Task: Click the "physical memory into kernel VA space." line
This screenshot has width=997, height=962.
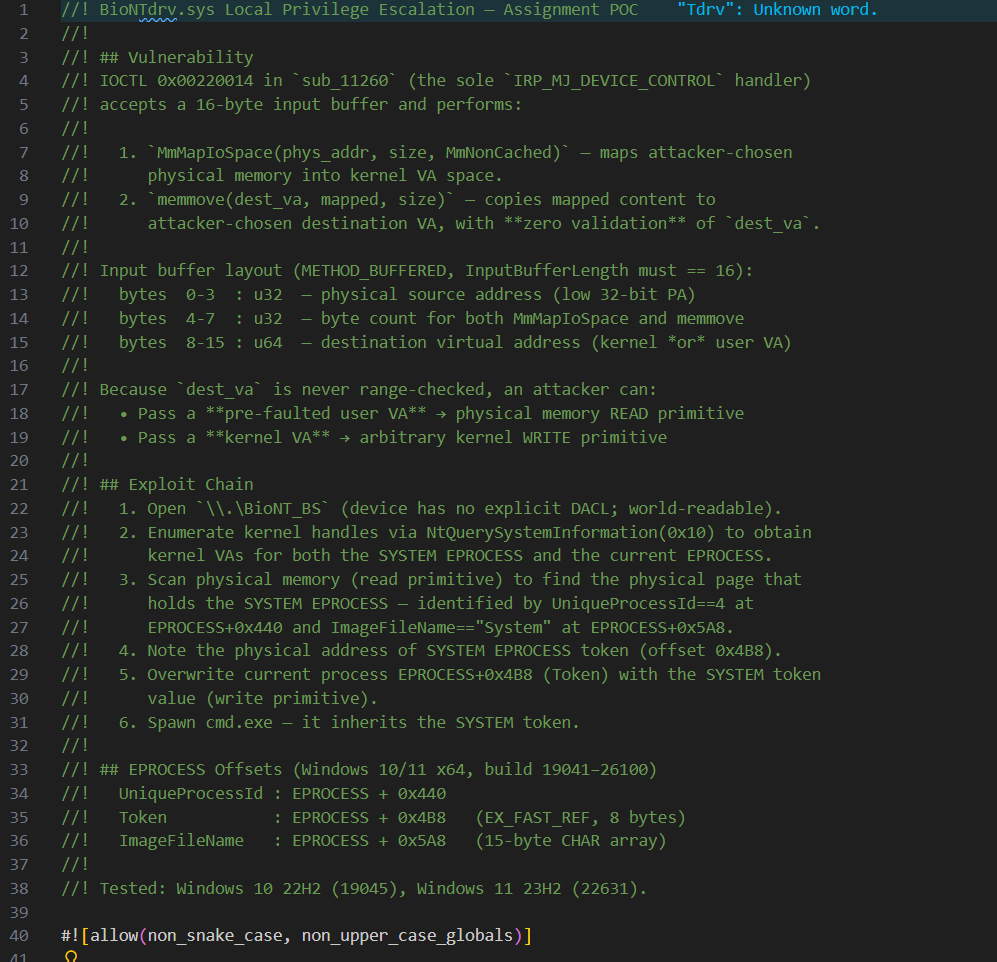Action: 324,175
